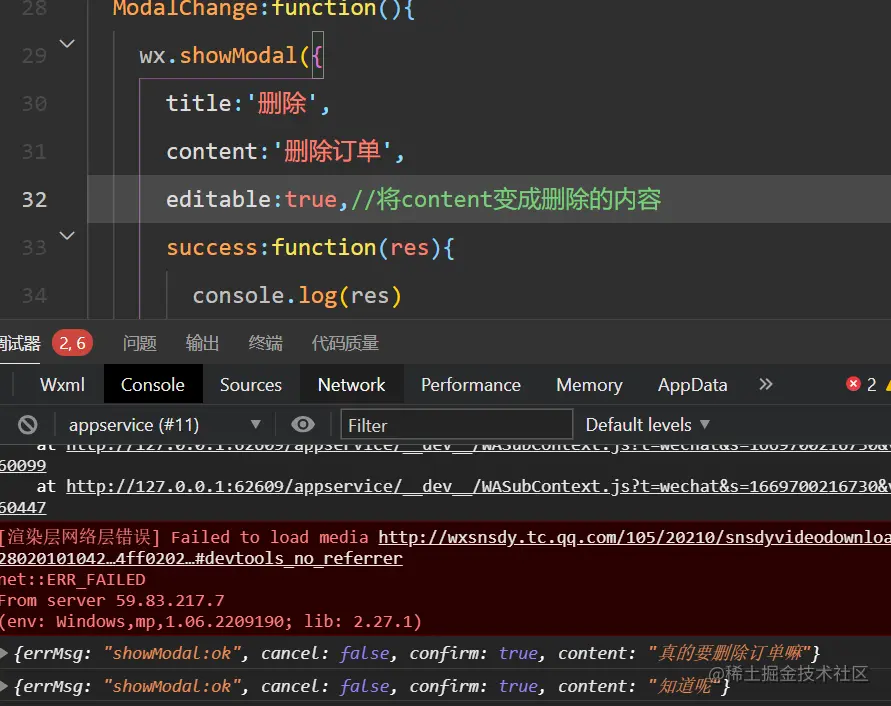
Task: Click success:function(res) on line 33
Action: point(310,247)
